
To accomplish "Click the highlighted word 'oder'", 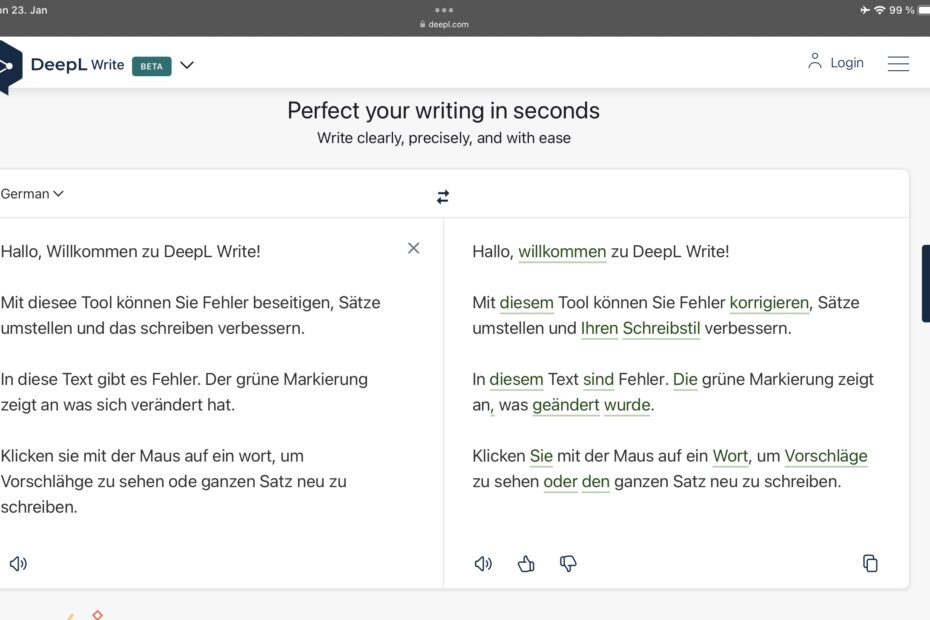I will point(560,481).
